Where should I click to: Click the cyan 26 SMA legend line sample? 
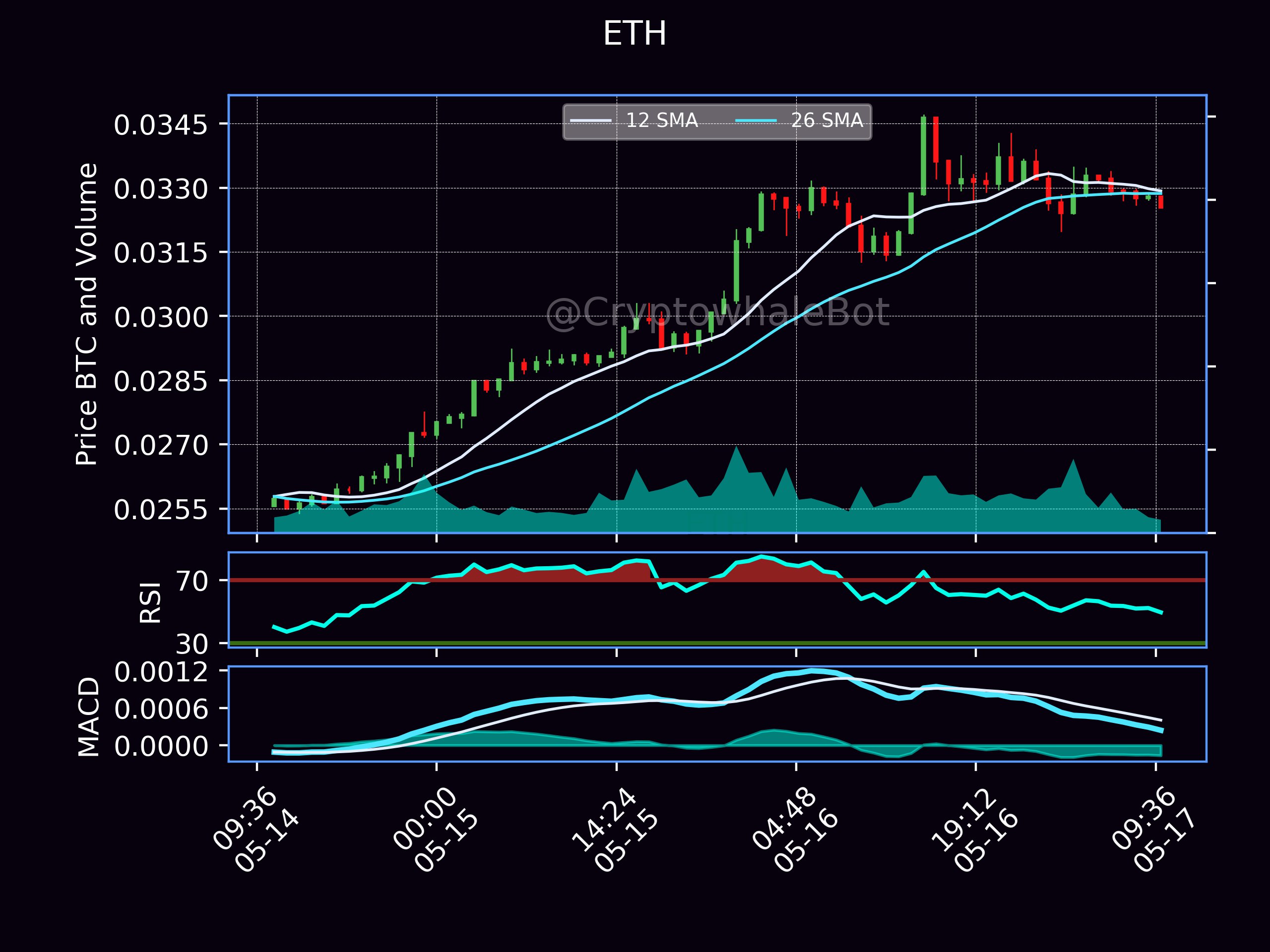click(756, 120)
